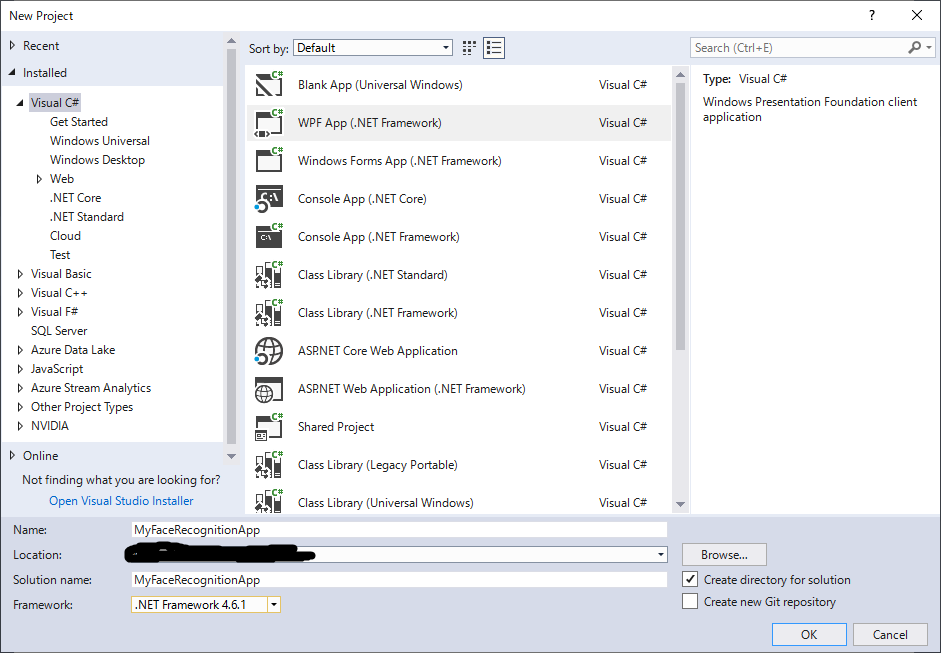Collapse the Visual C# node
Screen dimensions: 941x653
pyautogui.click(x=20, y=103)
